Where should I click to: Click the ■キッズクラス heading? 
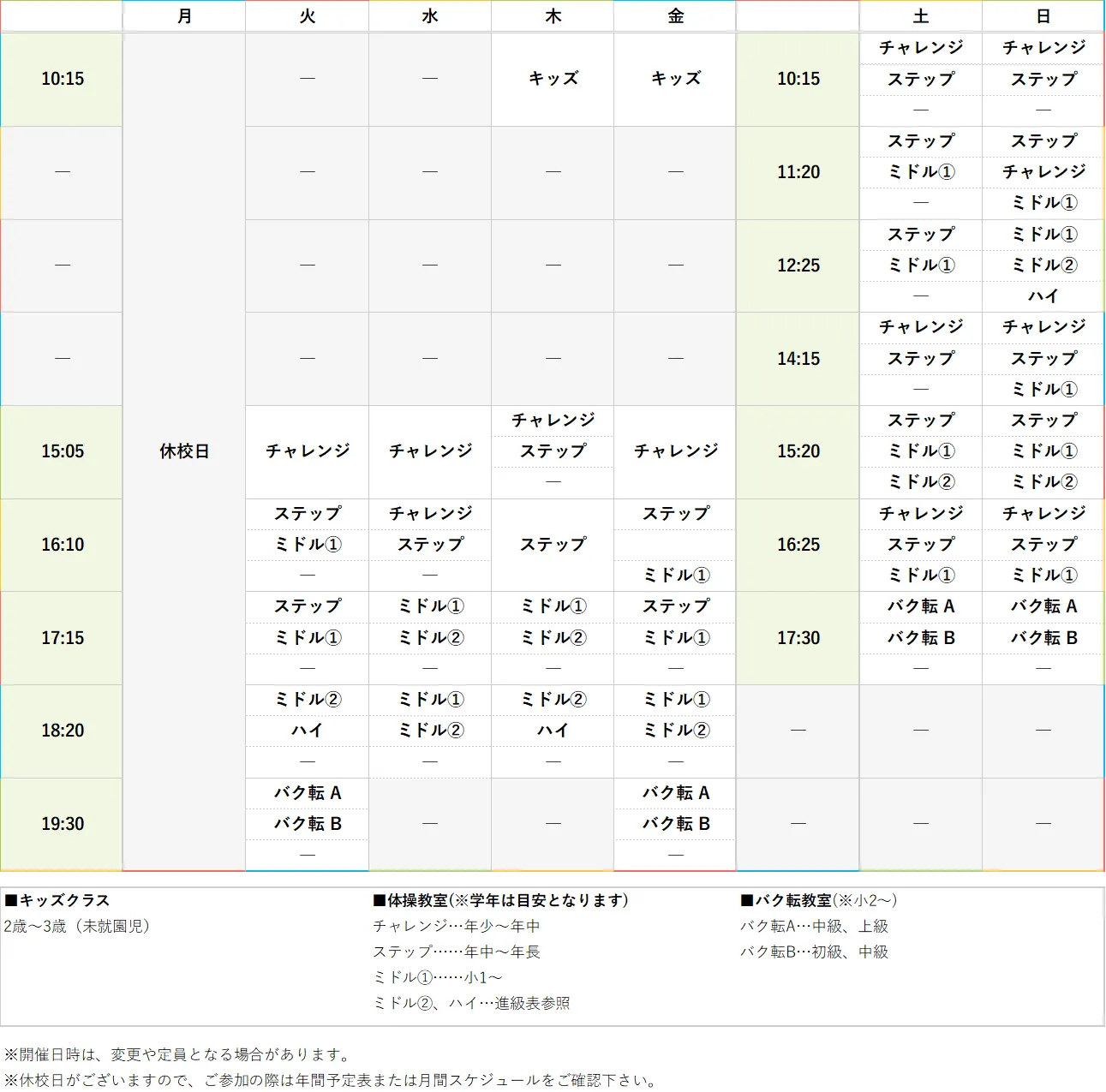(x=57, y=900)
